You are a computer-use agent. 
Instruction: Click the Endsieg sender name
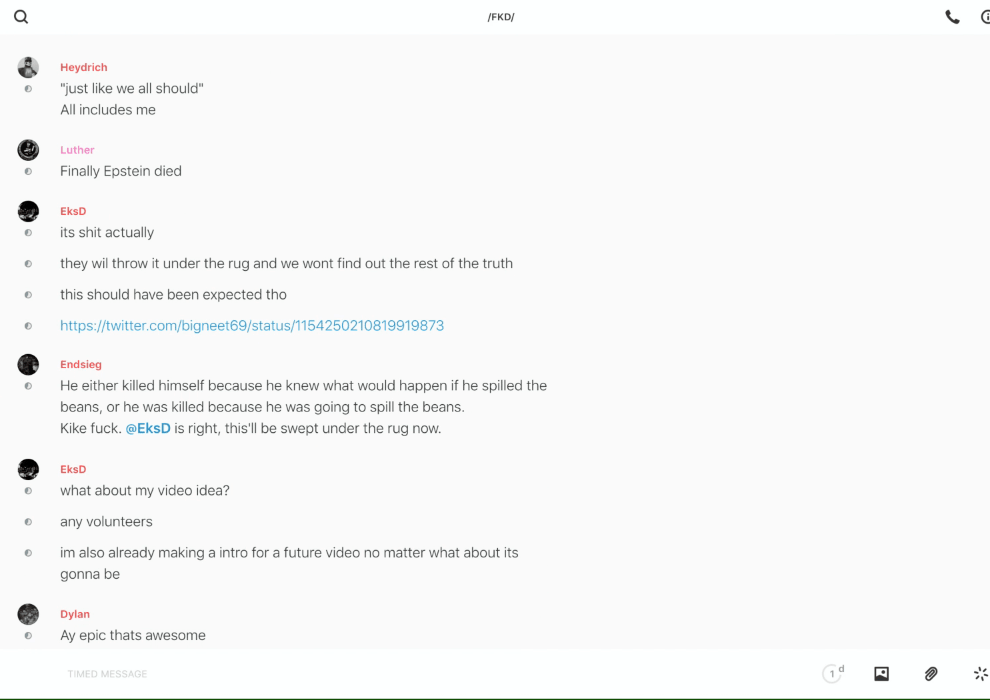click(81, 365)
